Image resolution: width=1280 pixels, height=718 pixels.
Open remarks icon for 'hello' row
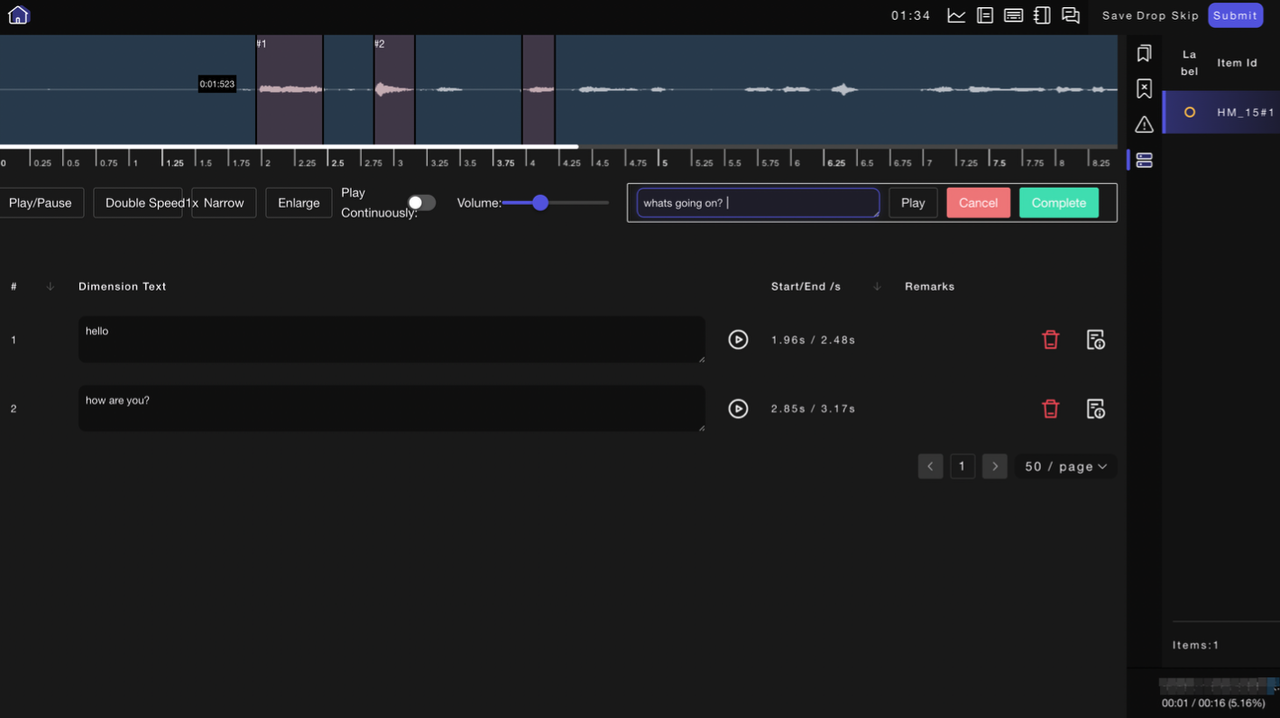coord(1095,340)
